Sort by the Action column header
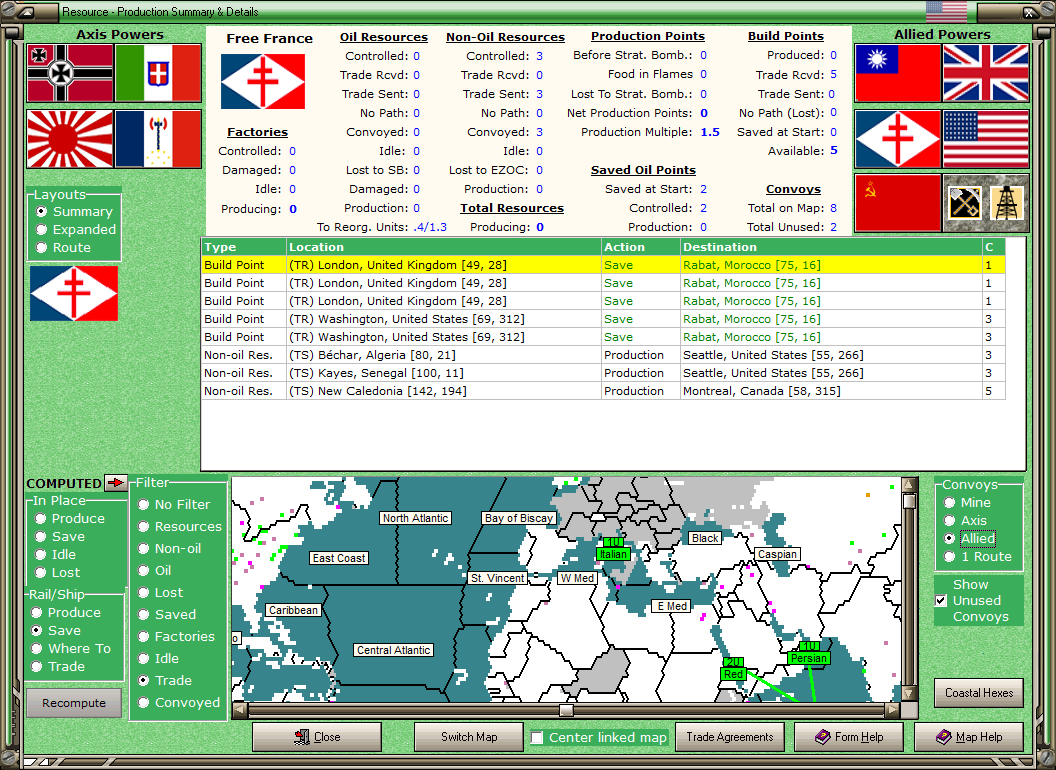 coord(640,247)
